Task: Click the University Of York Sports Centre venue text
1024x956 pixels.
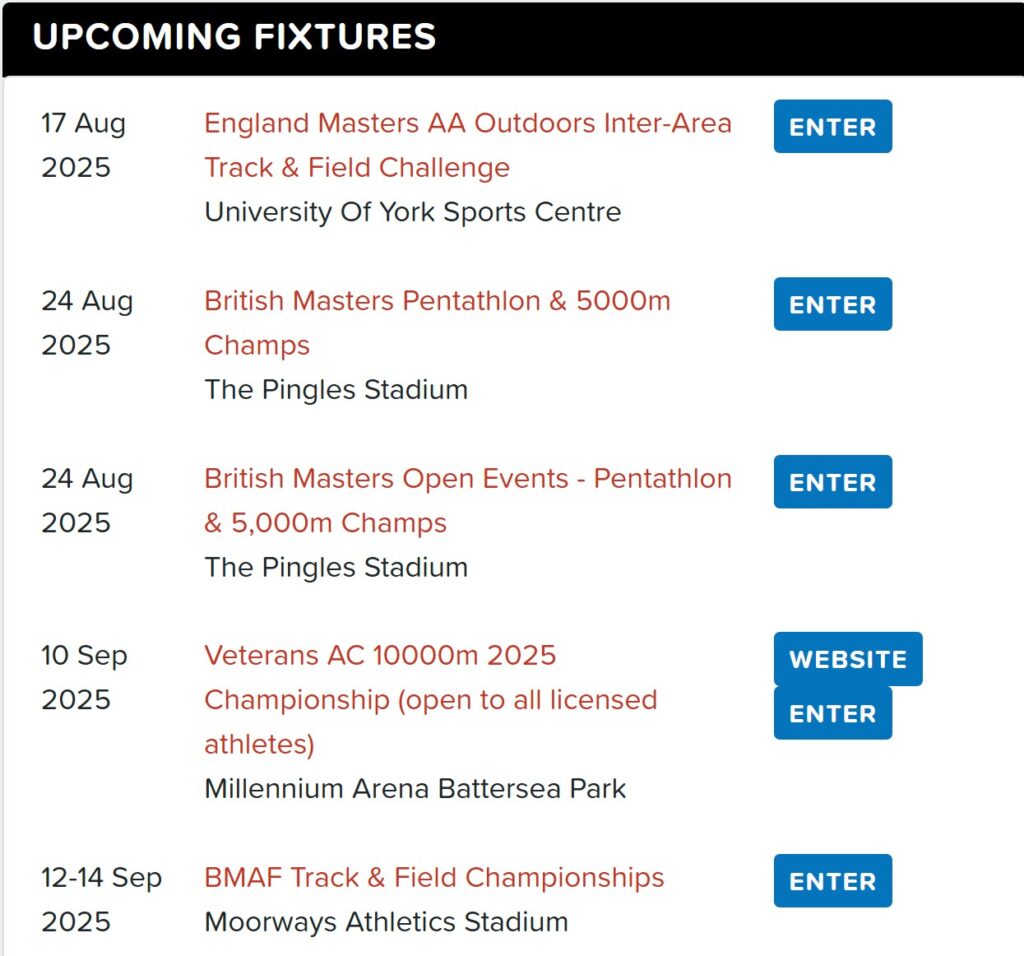Action: [x=413, y=212]
